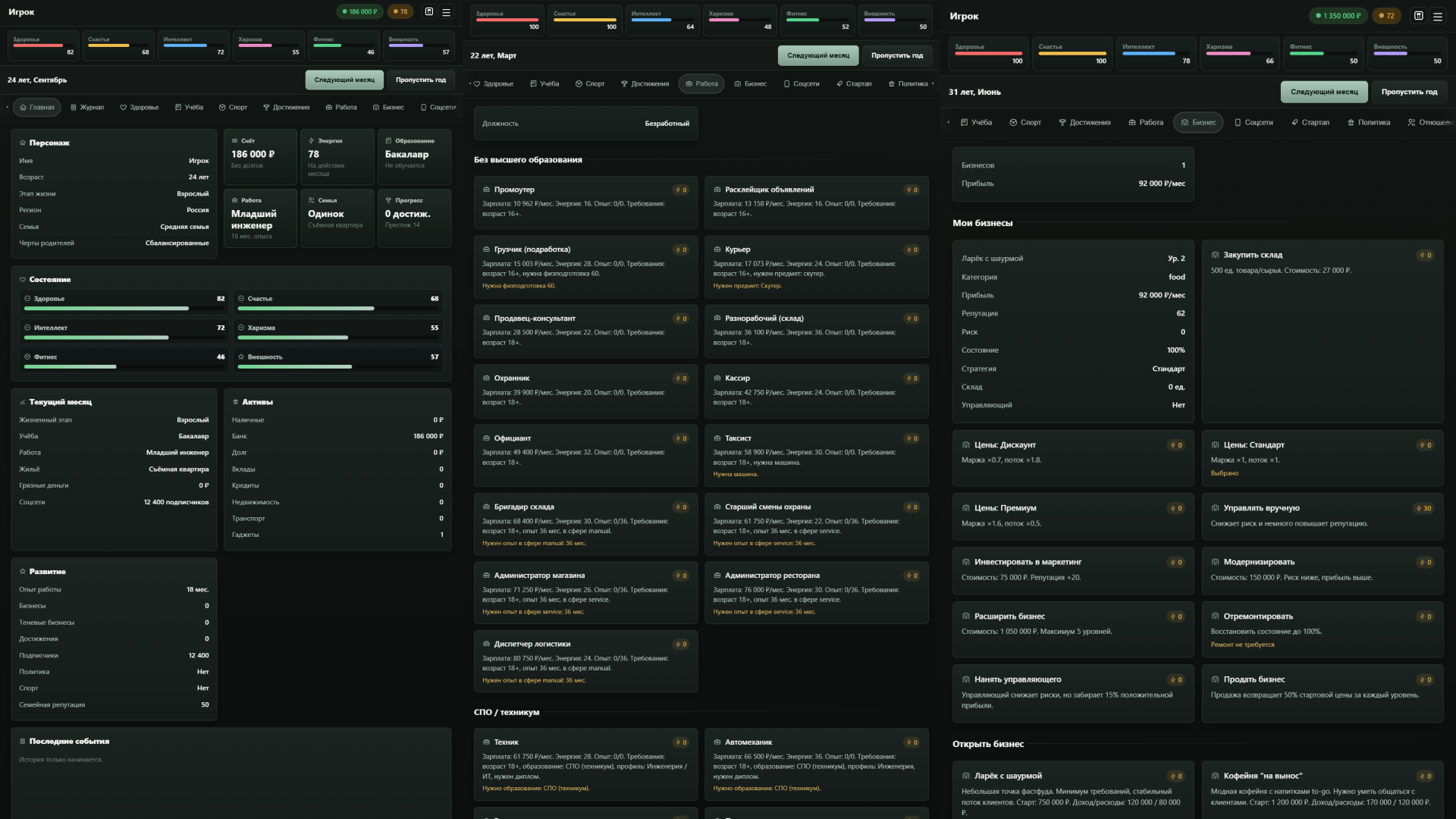This screenshot has width=1456, height=819.
Task: Click Пропустить год in the 22 лет panel
Action: (897, 55)
